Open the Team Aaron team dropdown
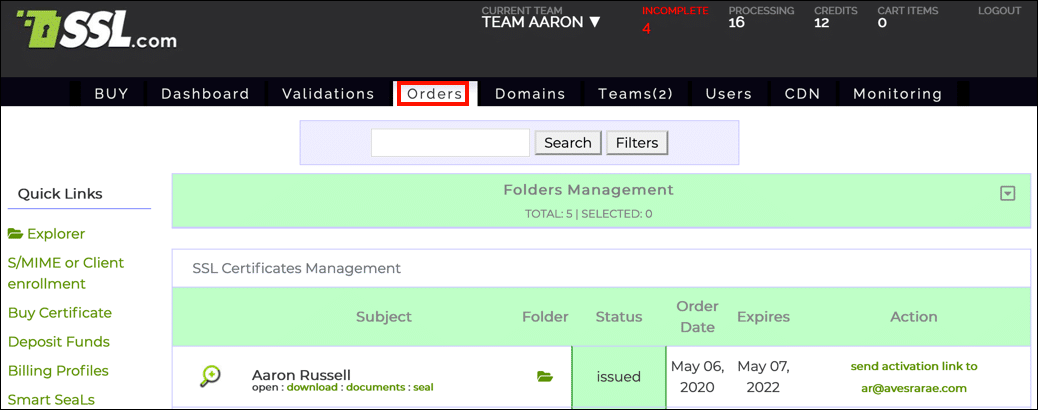 [541, 22]
